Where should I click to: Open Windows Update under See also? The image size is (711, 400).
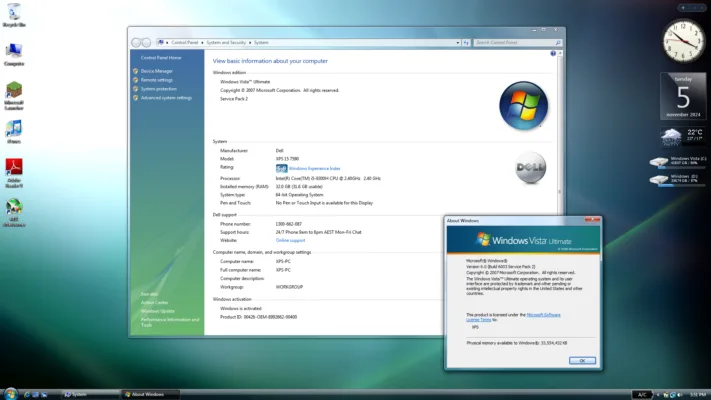(157, 311)
